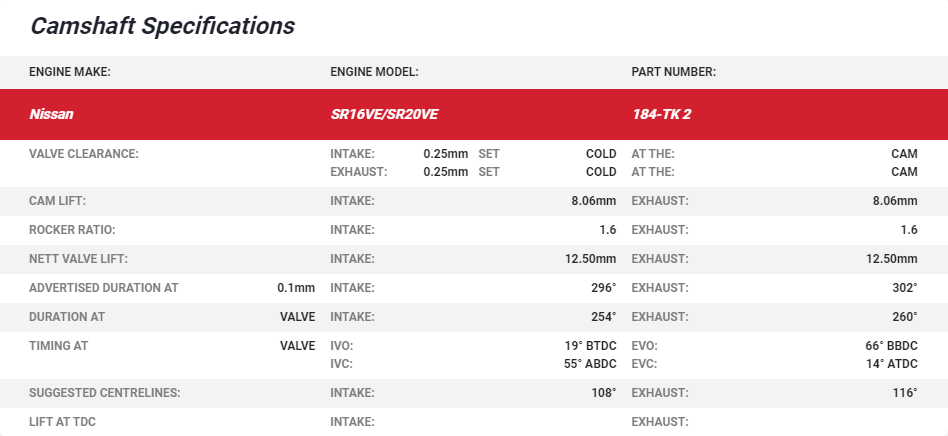Viewport: 948px width, 436px height.
Task: Click the Camshaft Specifications heading
Action: (162, 26)
